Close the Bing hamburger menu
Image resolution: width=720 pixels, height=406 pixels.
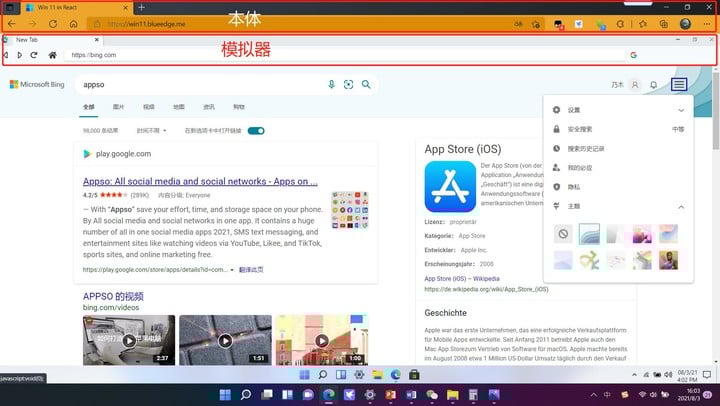point(679,85)
